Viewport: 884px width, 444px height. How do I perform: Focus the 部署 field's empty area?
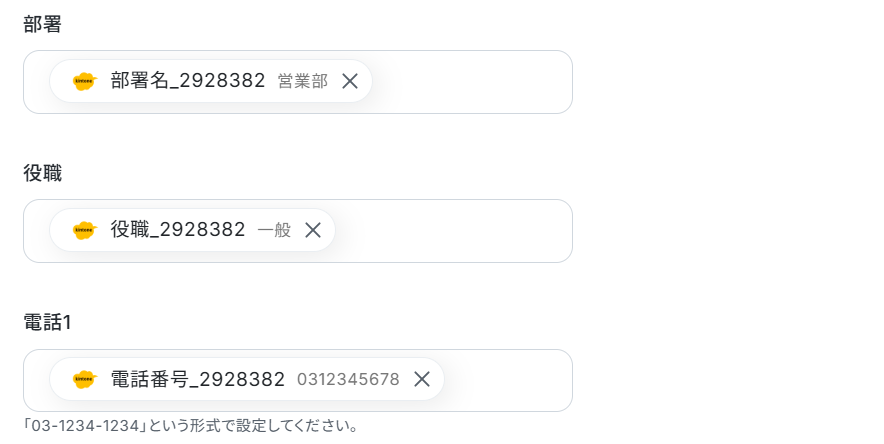(471, 82)
